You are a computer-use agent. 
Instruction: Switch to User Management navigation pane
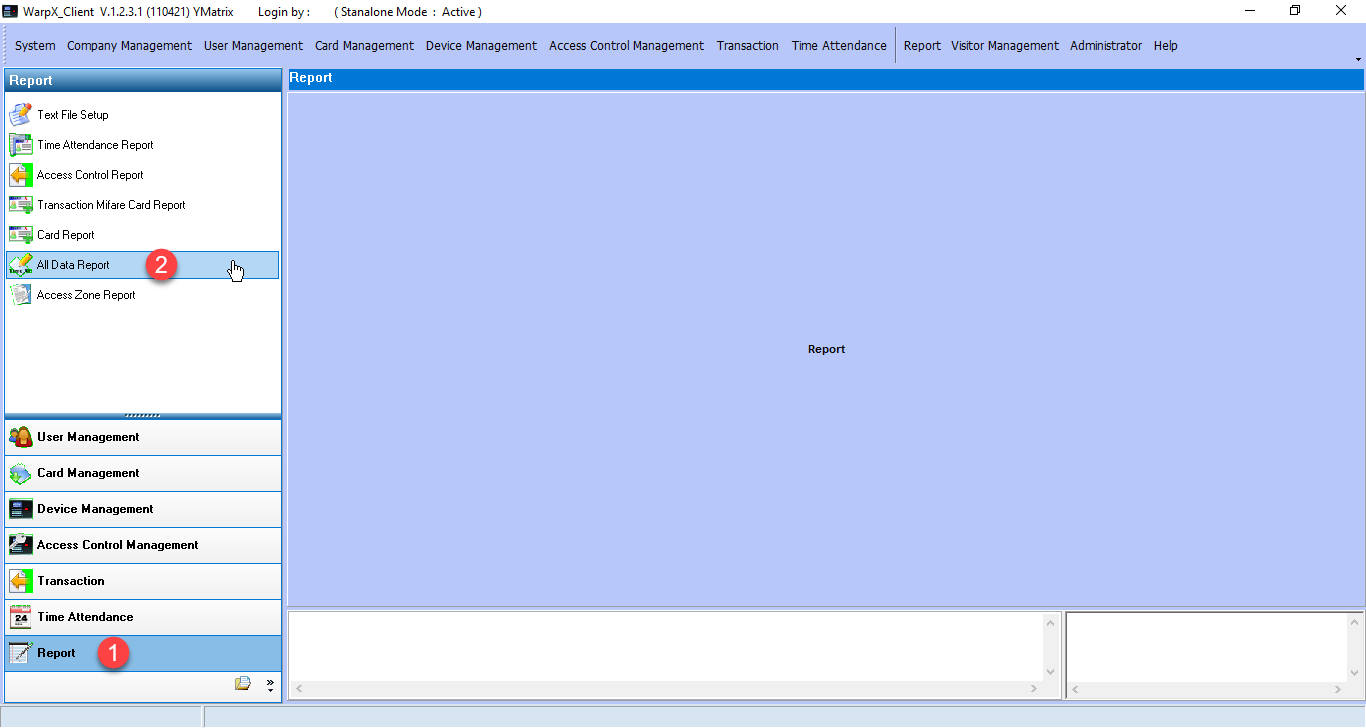tap(143, 437)
